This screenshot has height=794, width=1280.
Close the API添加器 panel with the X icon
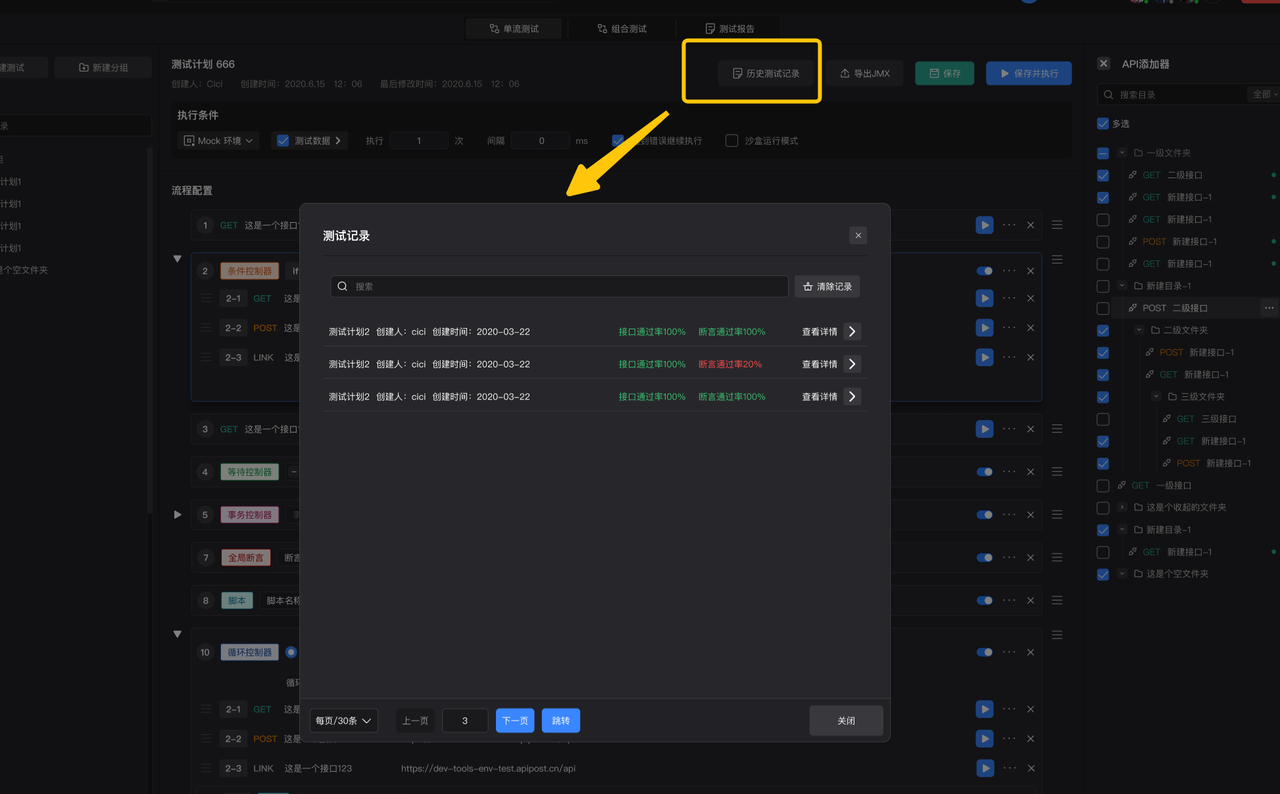pyautogui.click(x=1104, y=63)
